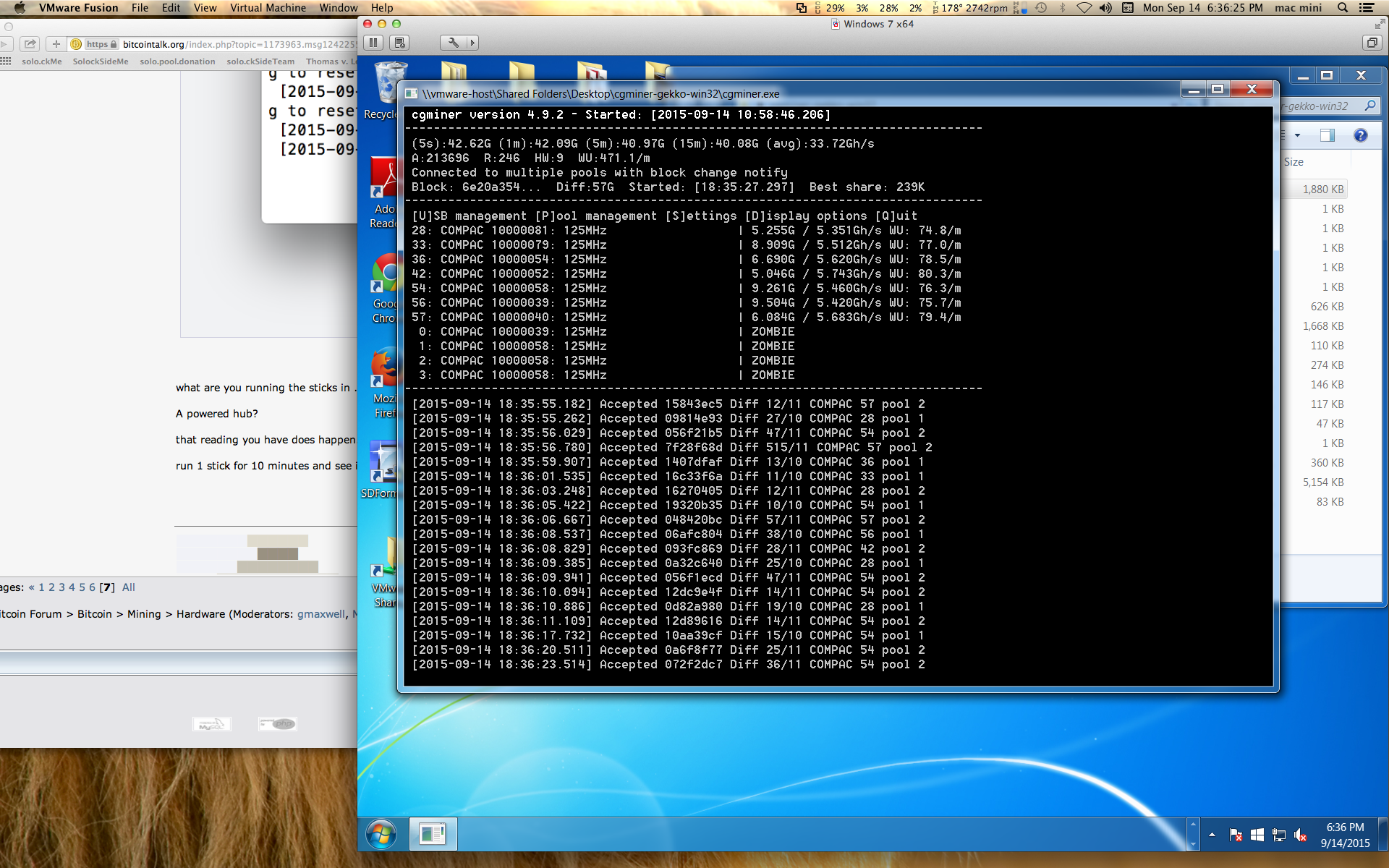Open Help menu in menu bar
1389x868 pixels.
[382, 8]
